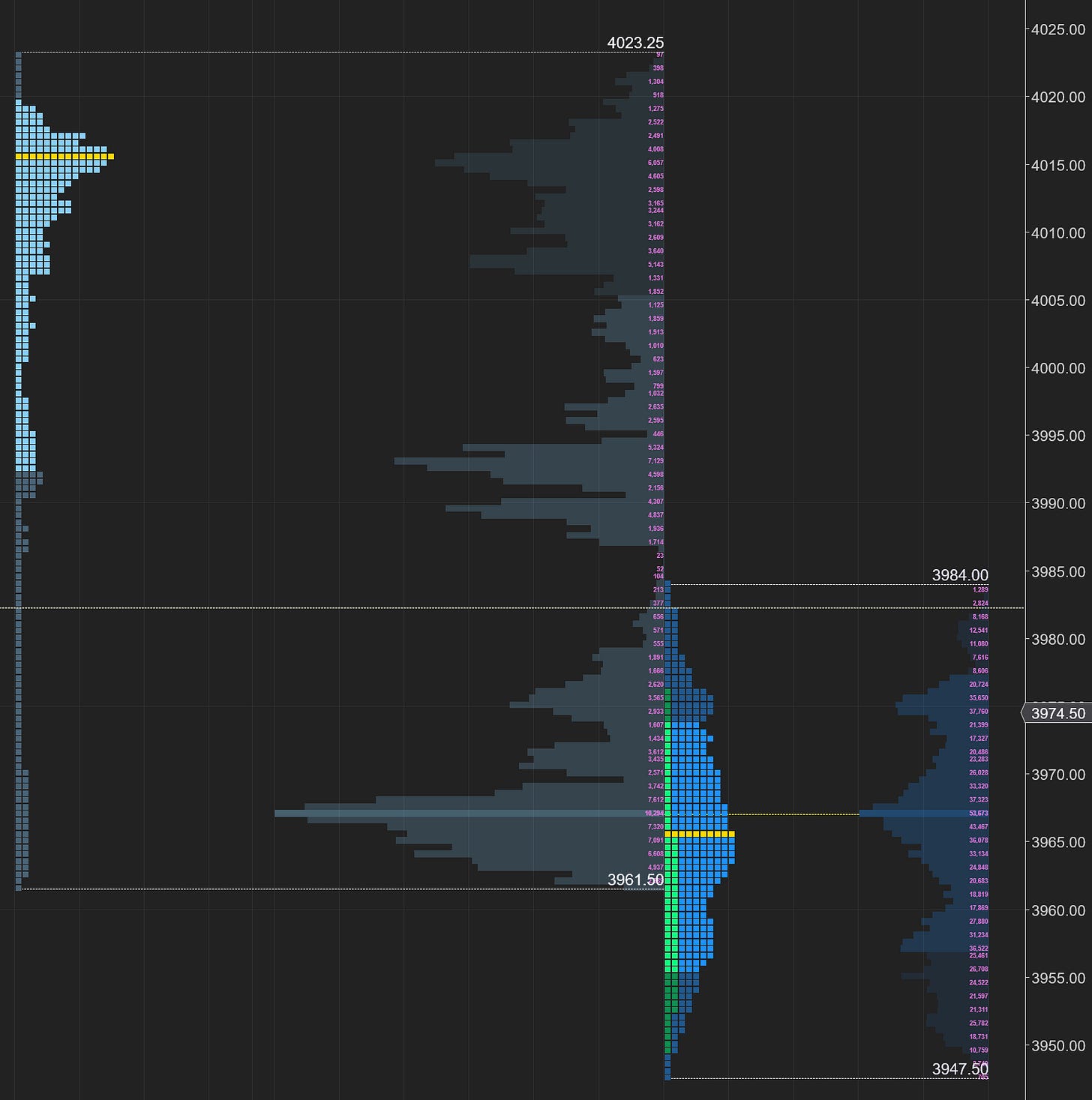Click the 37,760 volume value
The image size is (1092, 1100).
pos(979,712)
